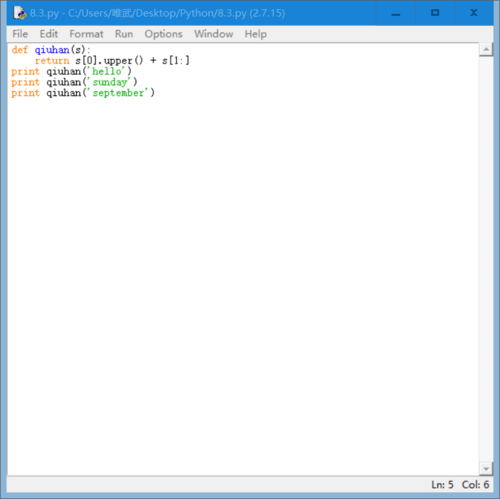Minimize the IDLE editor window

pos(396,13)
